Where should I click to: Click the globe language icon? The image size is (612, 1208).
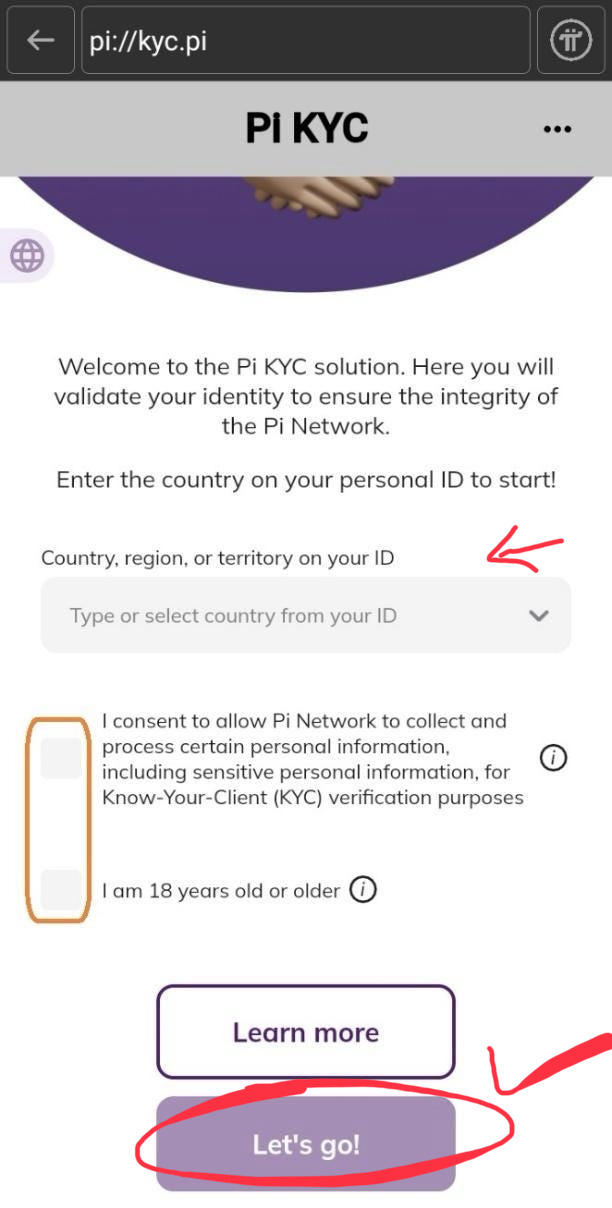[x=27, y=256]
